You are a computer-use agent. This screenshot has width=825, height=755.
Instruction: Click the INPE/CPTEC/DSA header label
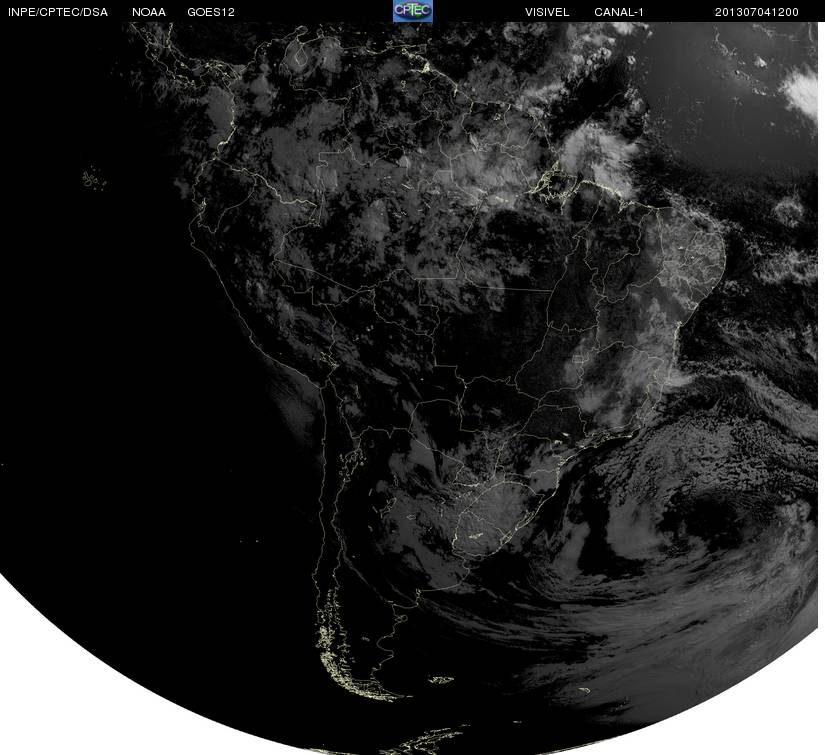pos(58,12)
